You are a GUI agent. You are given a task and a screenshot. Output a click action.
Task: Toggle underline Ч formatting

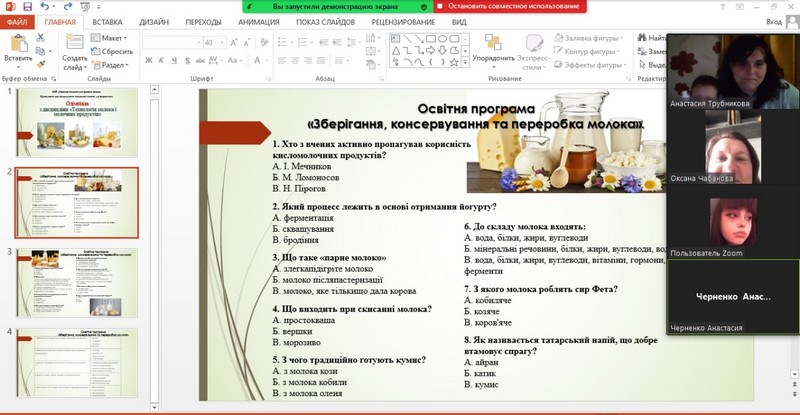pos(174,60)
